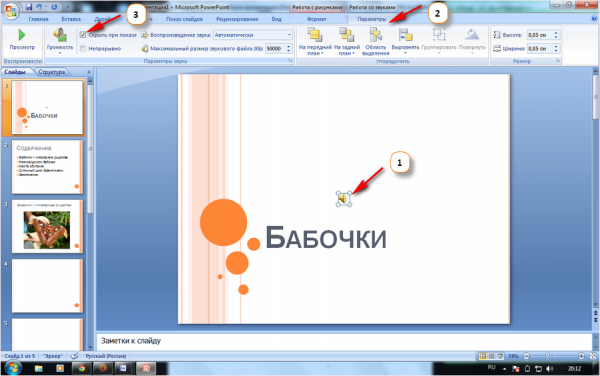
Task: Click the Бабочки title text on slide
Action: (x=326, y=238)
